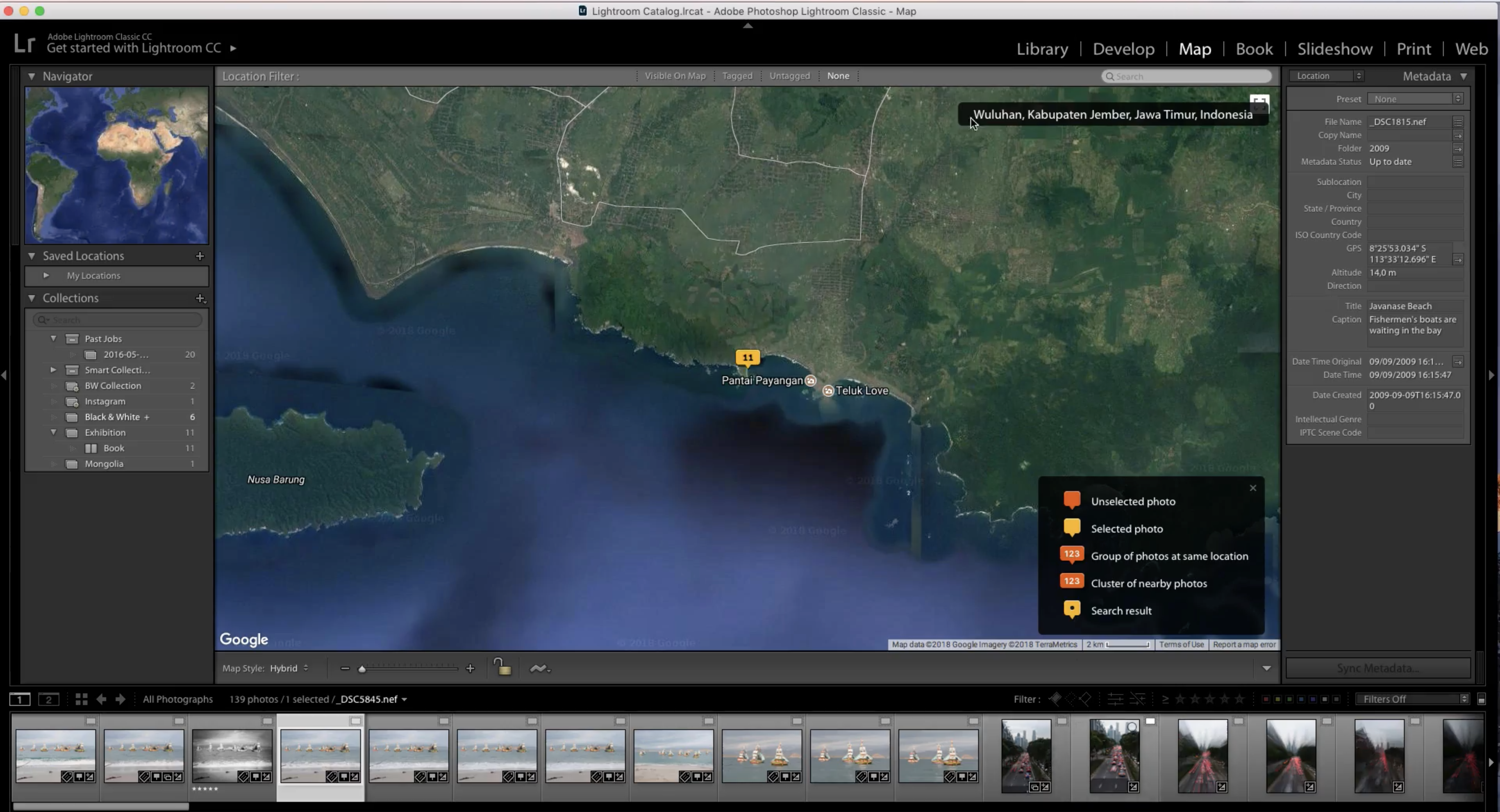The width and height of the screenshot is (1500, 812).
Task: Click the map zoom slider handle
Action: coord(362,669)
